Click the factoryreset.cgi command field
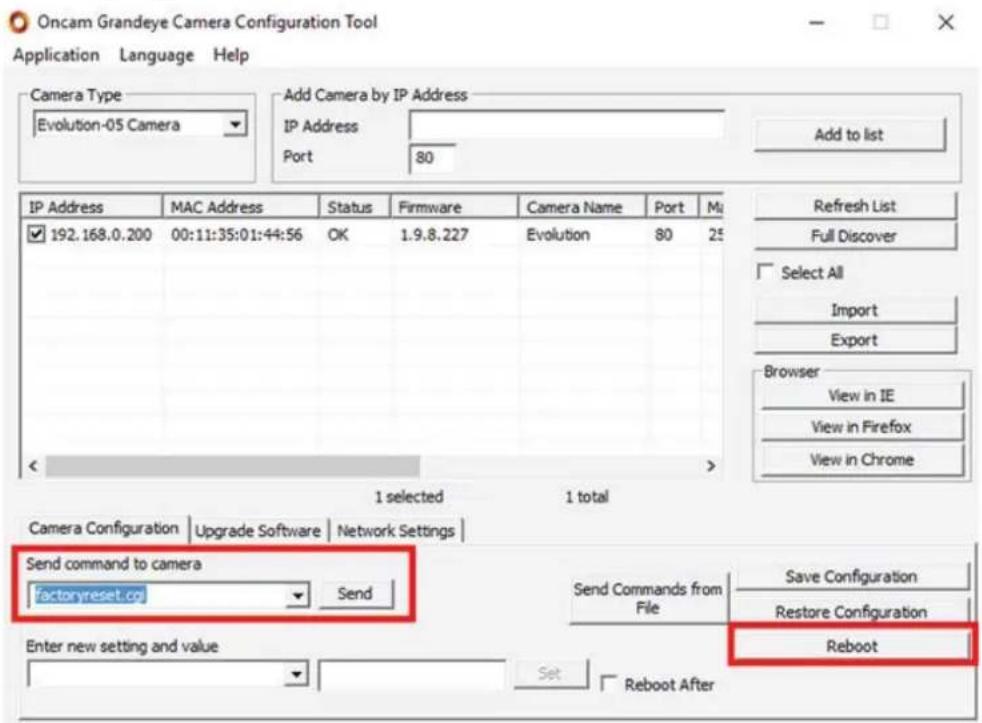 pos(157,595)
